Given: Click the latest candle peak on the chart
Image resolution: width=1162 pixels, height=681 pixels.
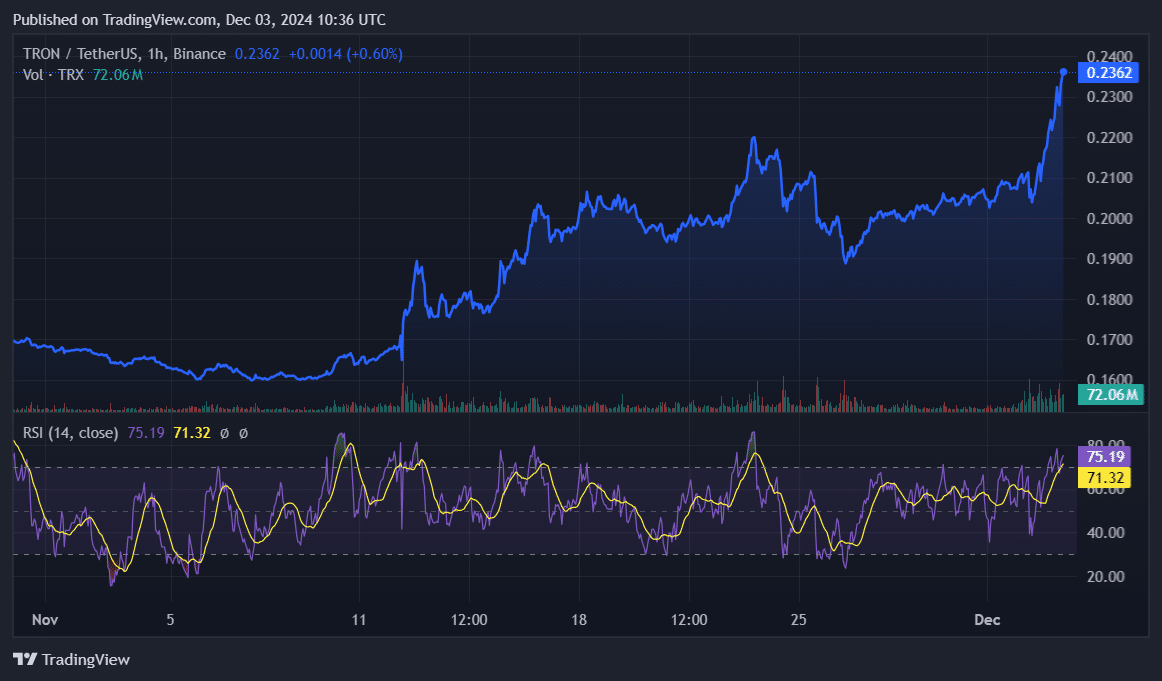Looking at the screenshot, I should 1062,72.
